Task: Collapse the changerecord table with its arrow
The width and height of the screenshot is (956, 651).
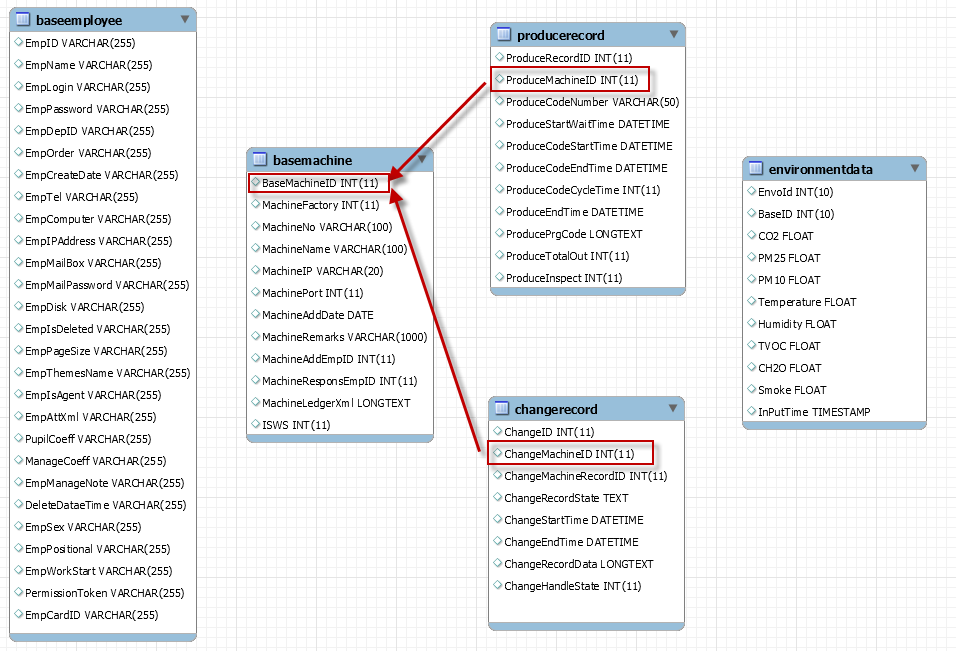Action: coord(672,408)
